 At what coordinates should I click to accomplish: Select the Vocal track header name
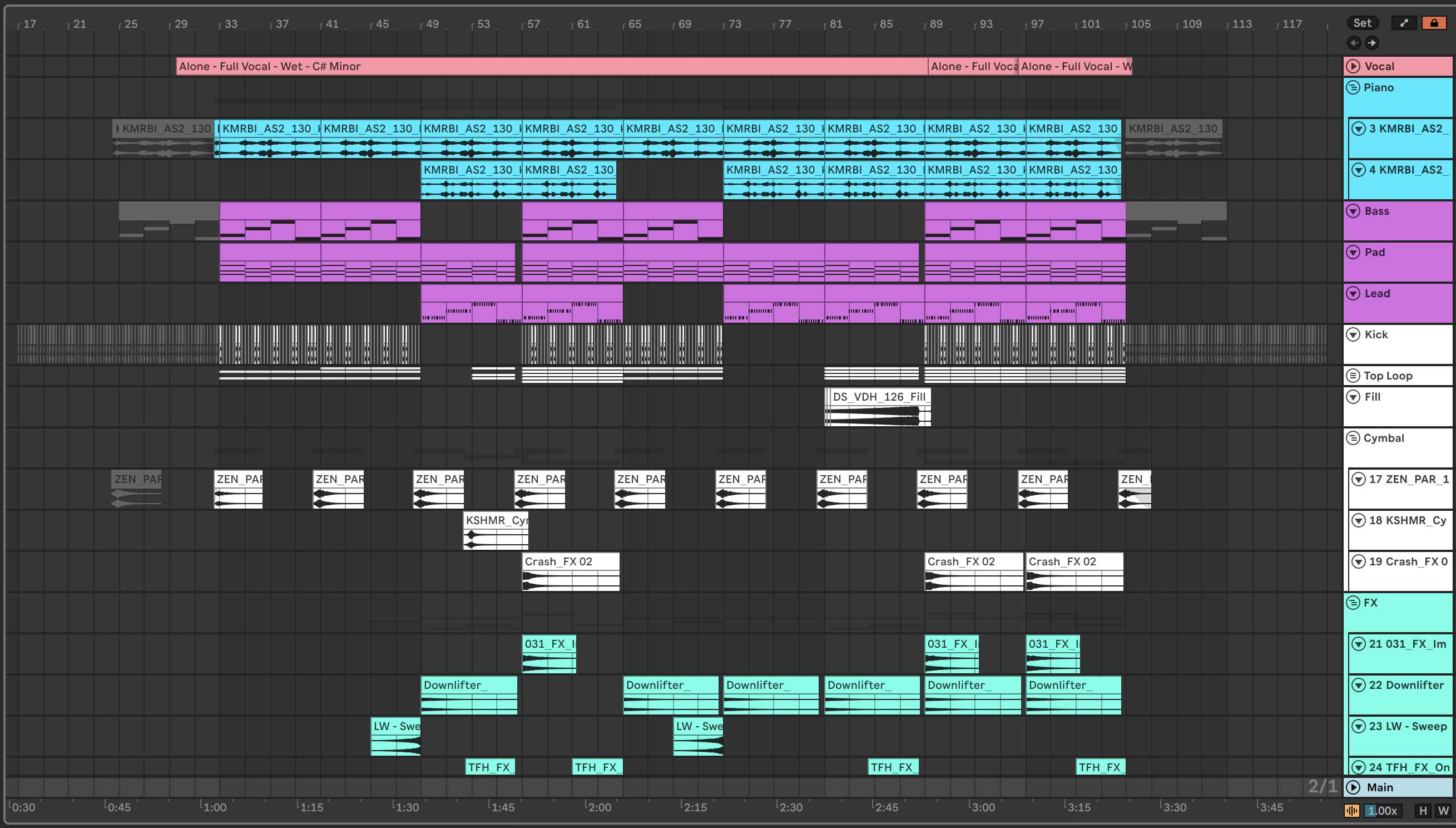[1379, 66]
